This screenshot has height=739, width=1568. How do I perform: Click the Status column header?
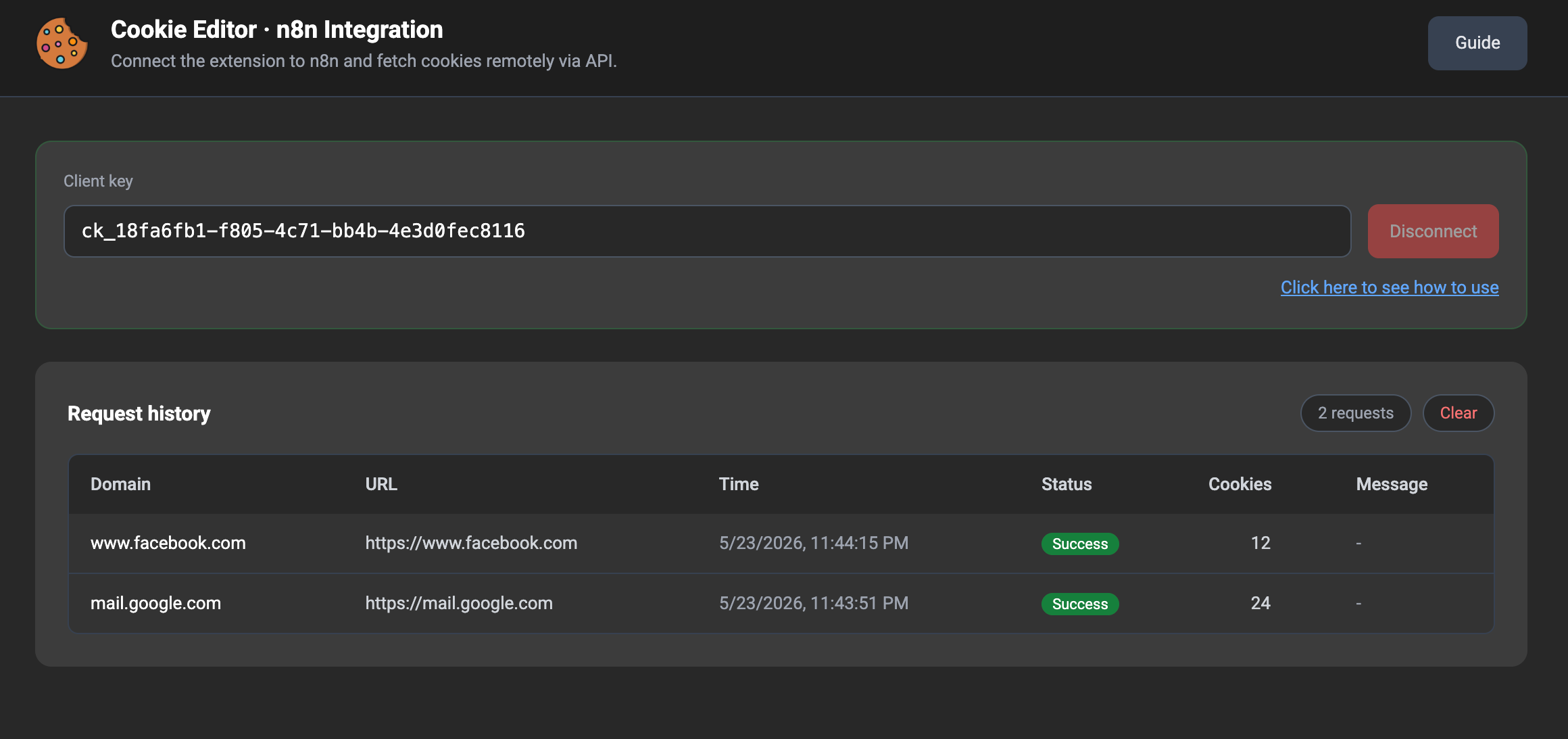[x=1067, y=484]
